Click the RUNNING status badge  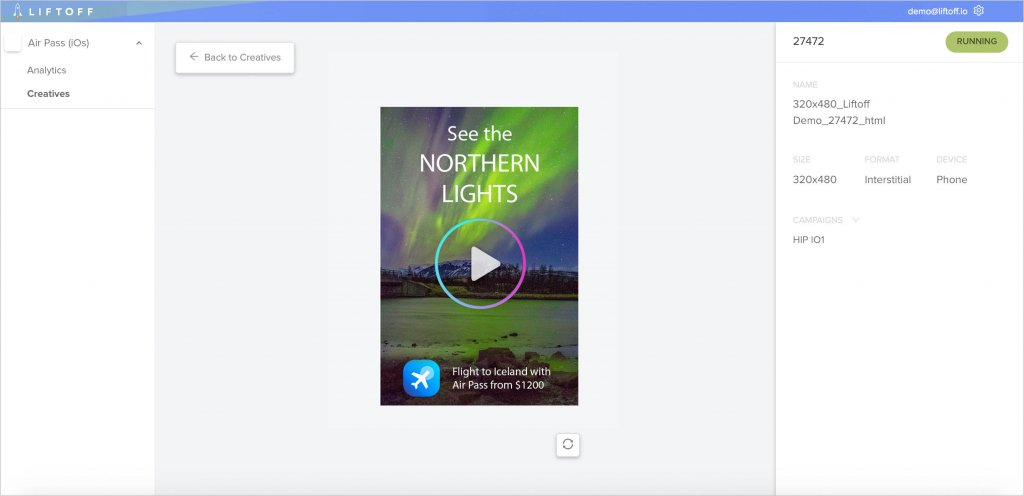click(976, 42)
